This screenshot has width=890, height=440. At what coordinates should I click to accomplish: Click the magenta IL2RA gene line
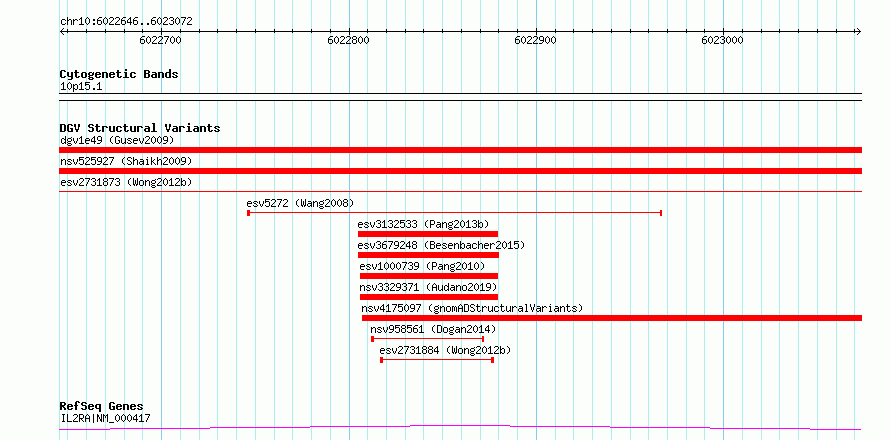click(x=460, y=427)
